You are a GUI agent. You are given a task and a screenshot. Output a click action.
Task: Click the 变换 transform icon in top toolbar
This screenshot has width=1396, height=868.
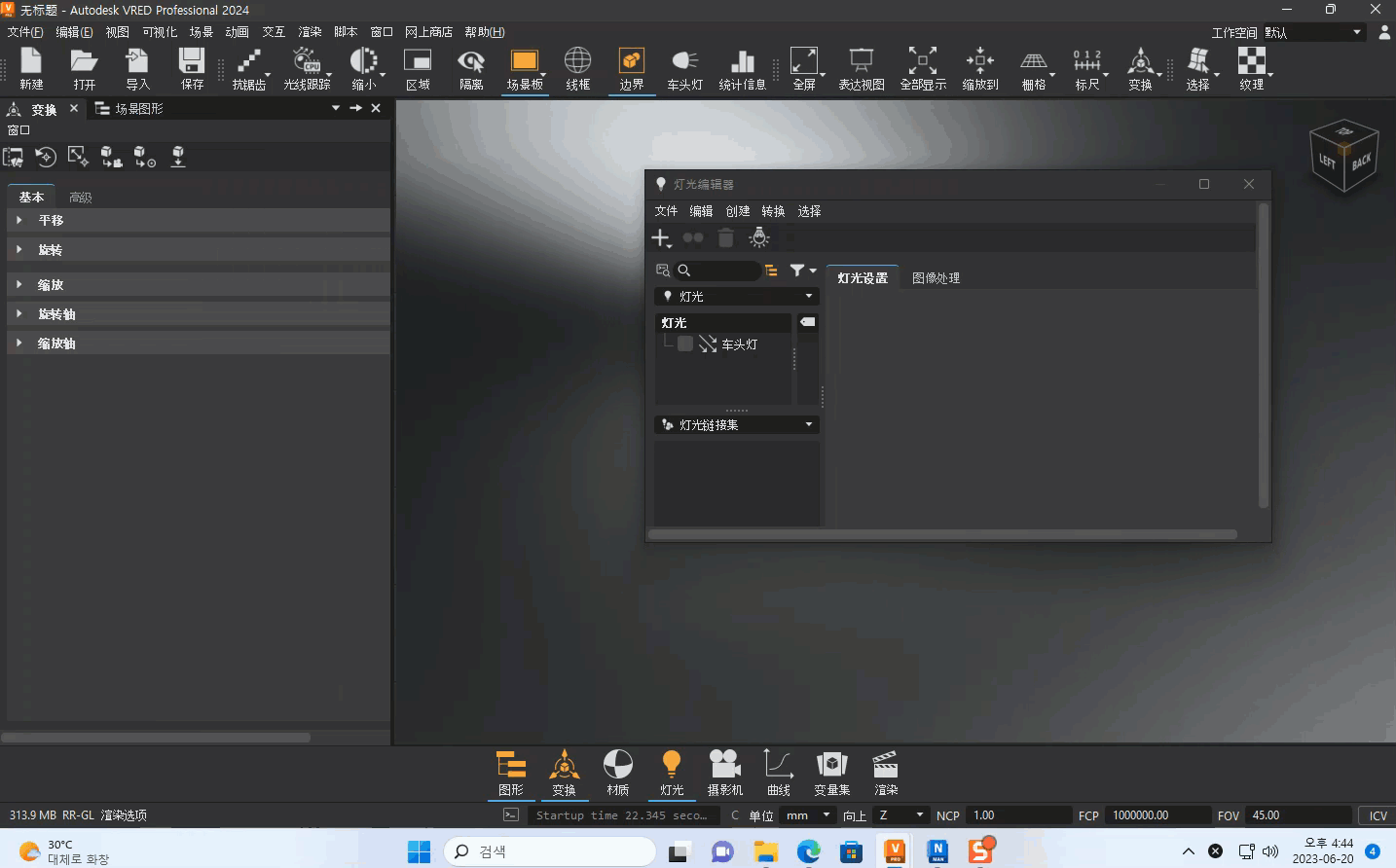(1140, 69)
